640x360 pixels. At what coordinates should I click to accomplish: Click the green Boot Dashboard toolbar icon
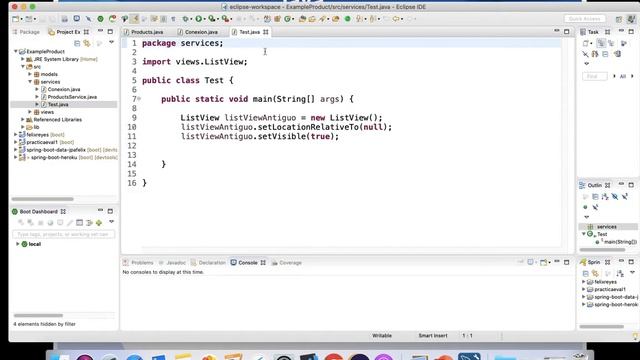tap(100, 19)
